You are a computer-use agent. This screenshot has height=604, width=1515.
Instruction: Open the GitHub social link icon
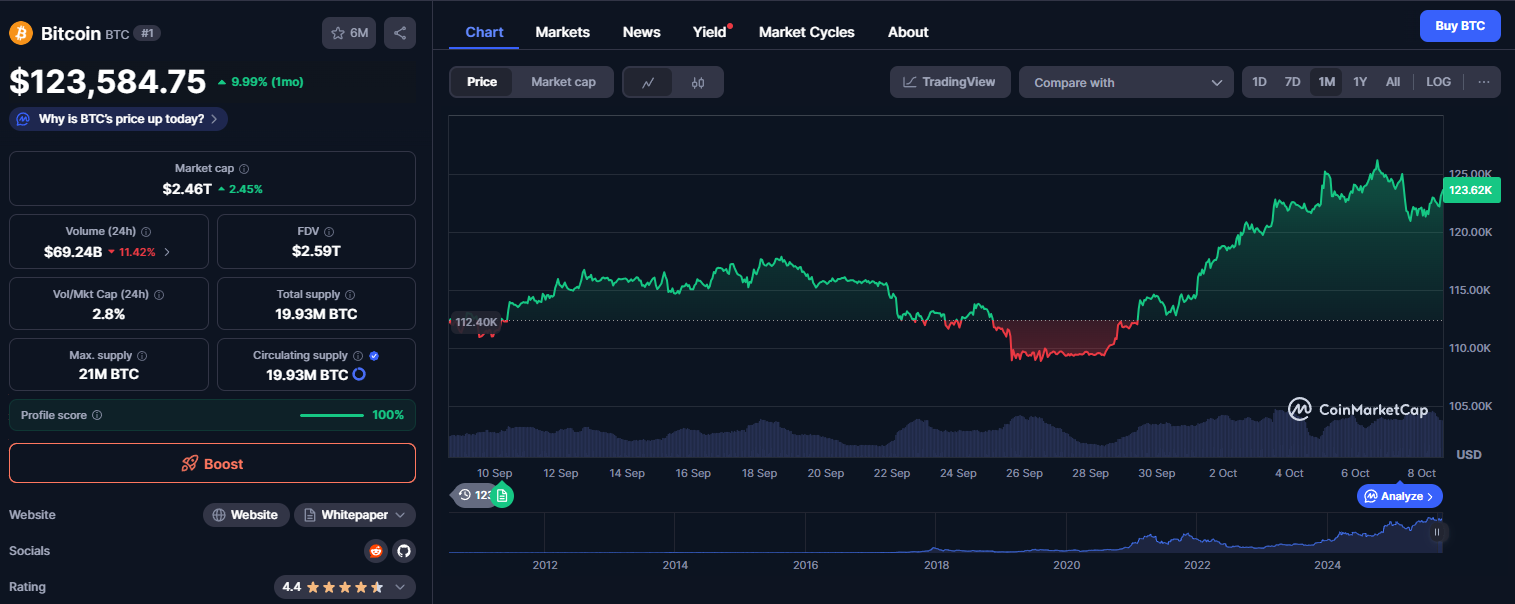(403, 551)
